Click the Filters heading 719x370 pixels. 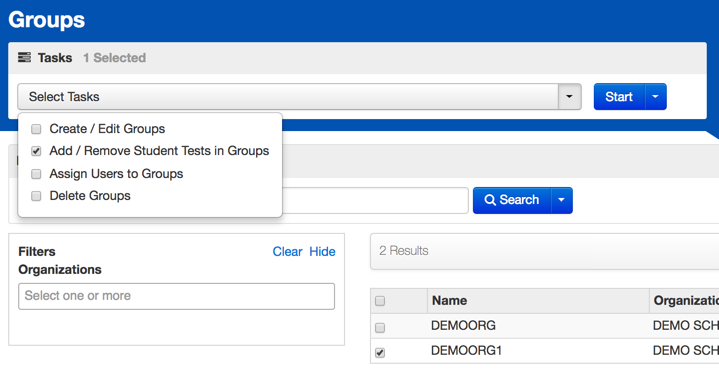click(x=37, y=252)
